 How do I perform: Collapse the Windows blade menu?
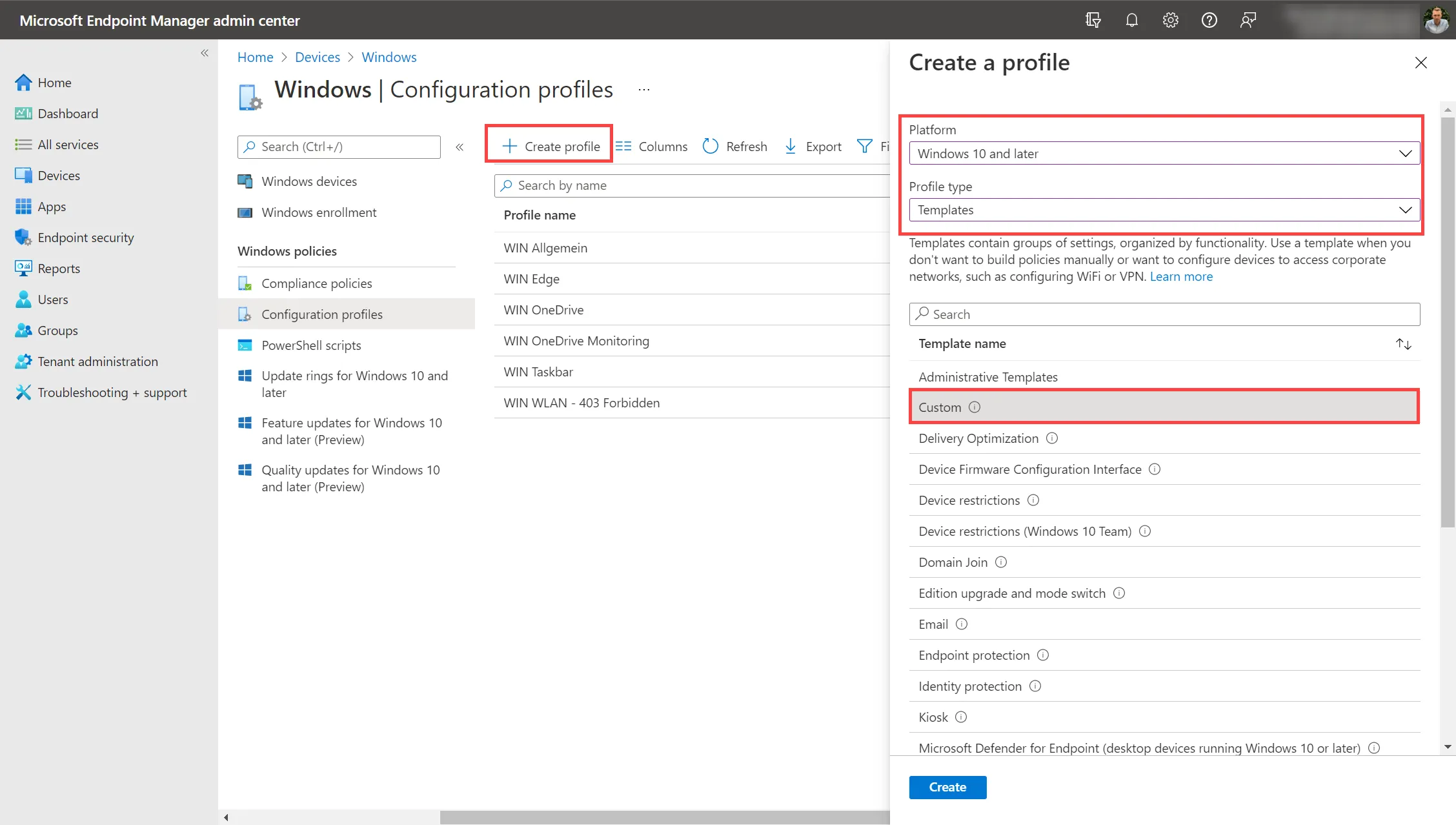click(460, 147)
